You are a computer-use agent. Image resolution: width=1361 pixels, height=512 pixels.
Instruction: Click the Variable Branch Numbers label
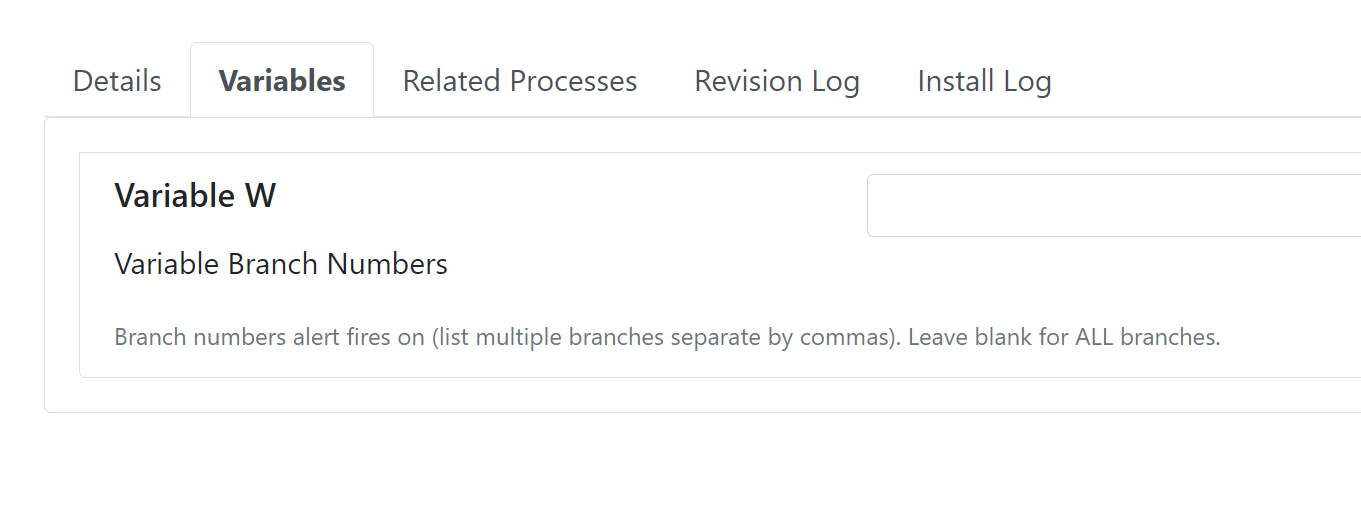(x=281, y=264)
